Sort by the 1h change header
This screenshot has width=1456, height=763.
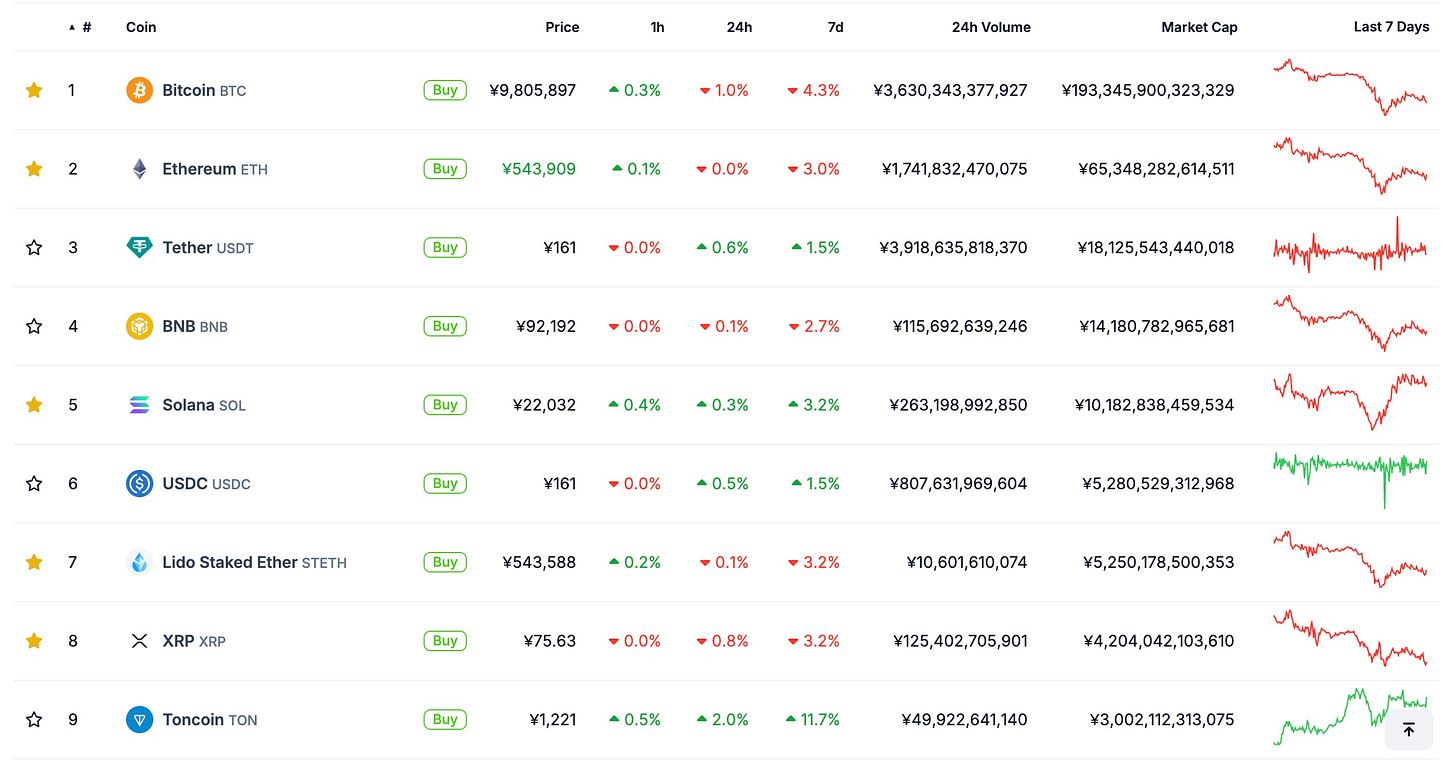tap(657, 27)
